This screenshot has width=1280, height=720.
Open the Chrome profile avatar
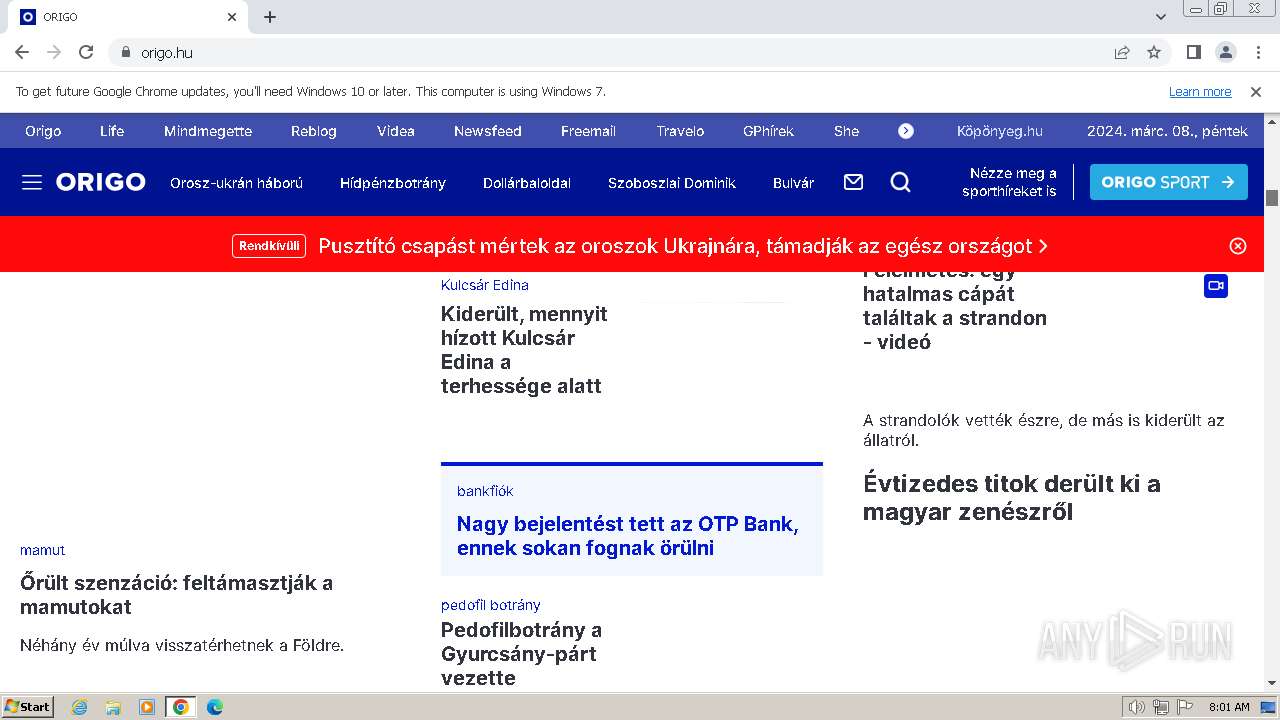point(1226,52)
